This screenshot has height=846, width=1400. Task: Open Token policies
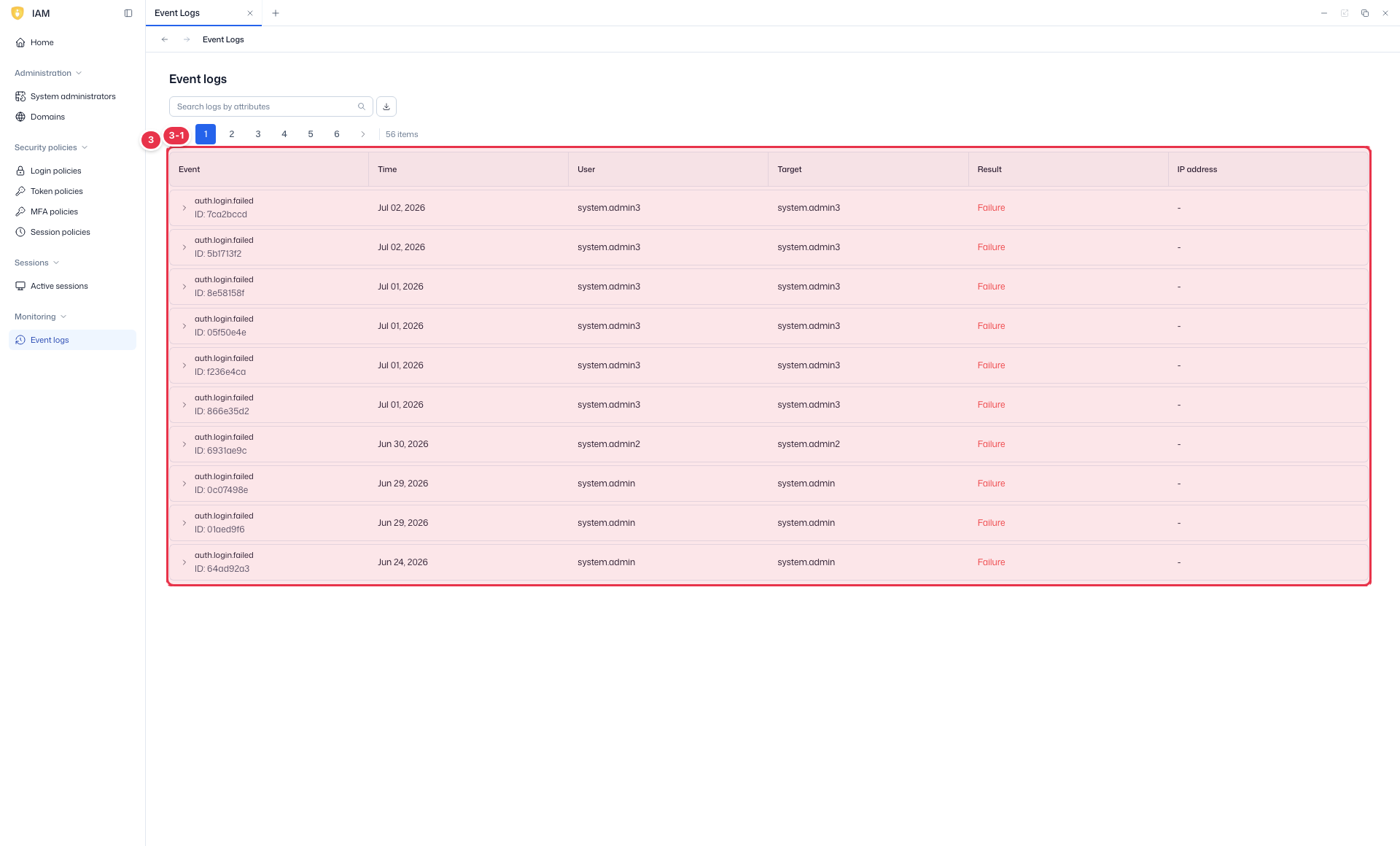(72, 191)
